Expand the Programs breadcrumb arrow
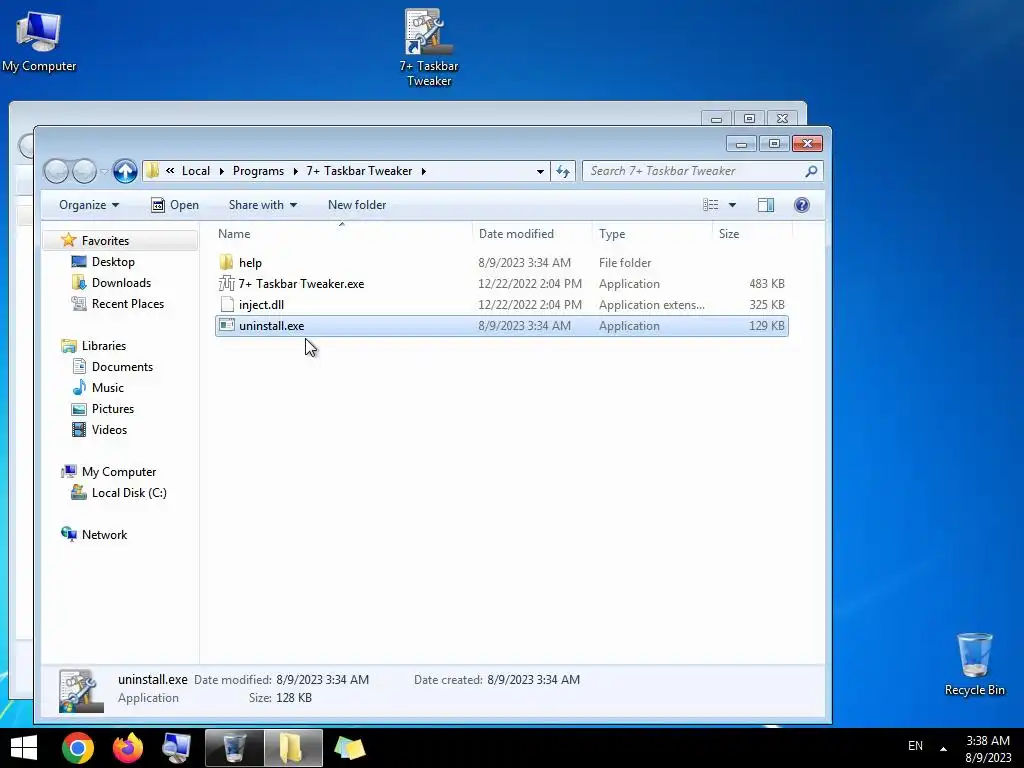The width and height of the screenshot is (1024, 768). pyautogui.click(x=295, y=171)
